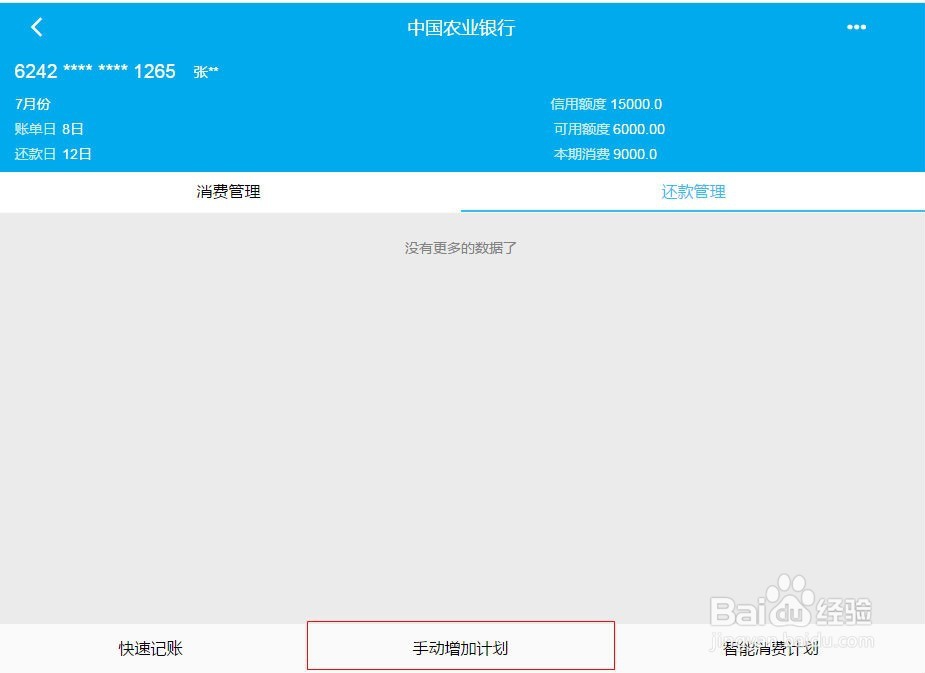Tap the 智能消费计划 button
Viewport: 925px width, 673px height.
coord(770,648)
